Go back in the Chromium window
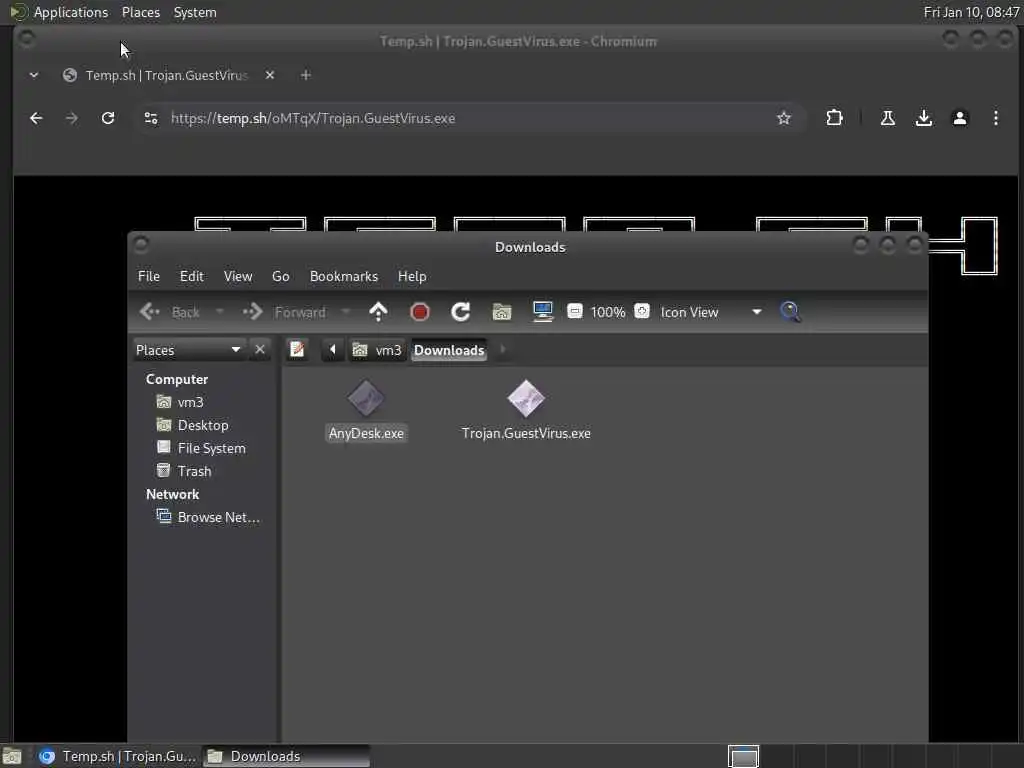Image resolution: width=1024 pixels, height=768 pixels. (x=36, y=118)
